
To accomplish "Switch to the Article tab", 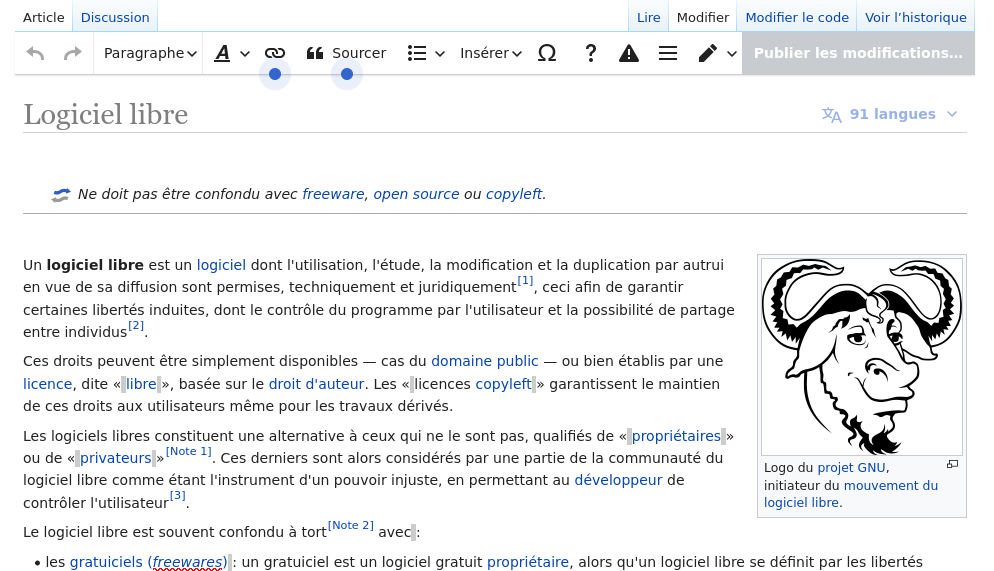I will [44, 17].
